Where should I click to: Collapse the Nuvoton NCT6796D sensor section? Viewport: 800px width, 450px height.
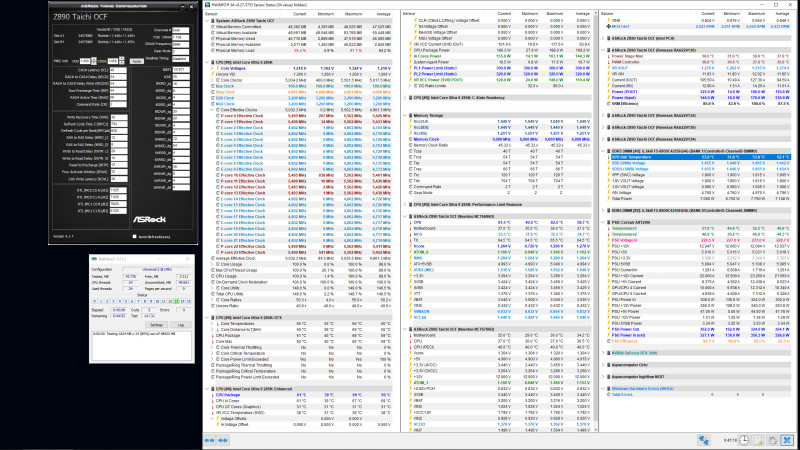tap(405, 330)
